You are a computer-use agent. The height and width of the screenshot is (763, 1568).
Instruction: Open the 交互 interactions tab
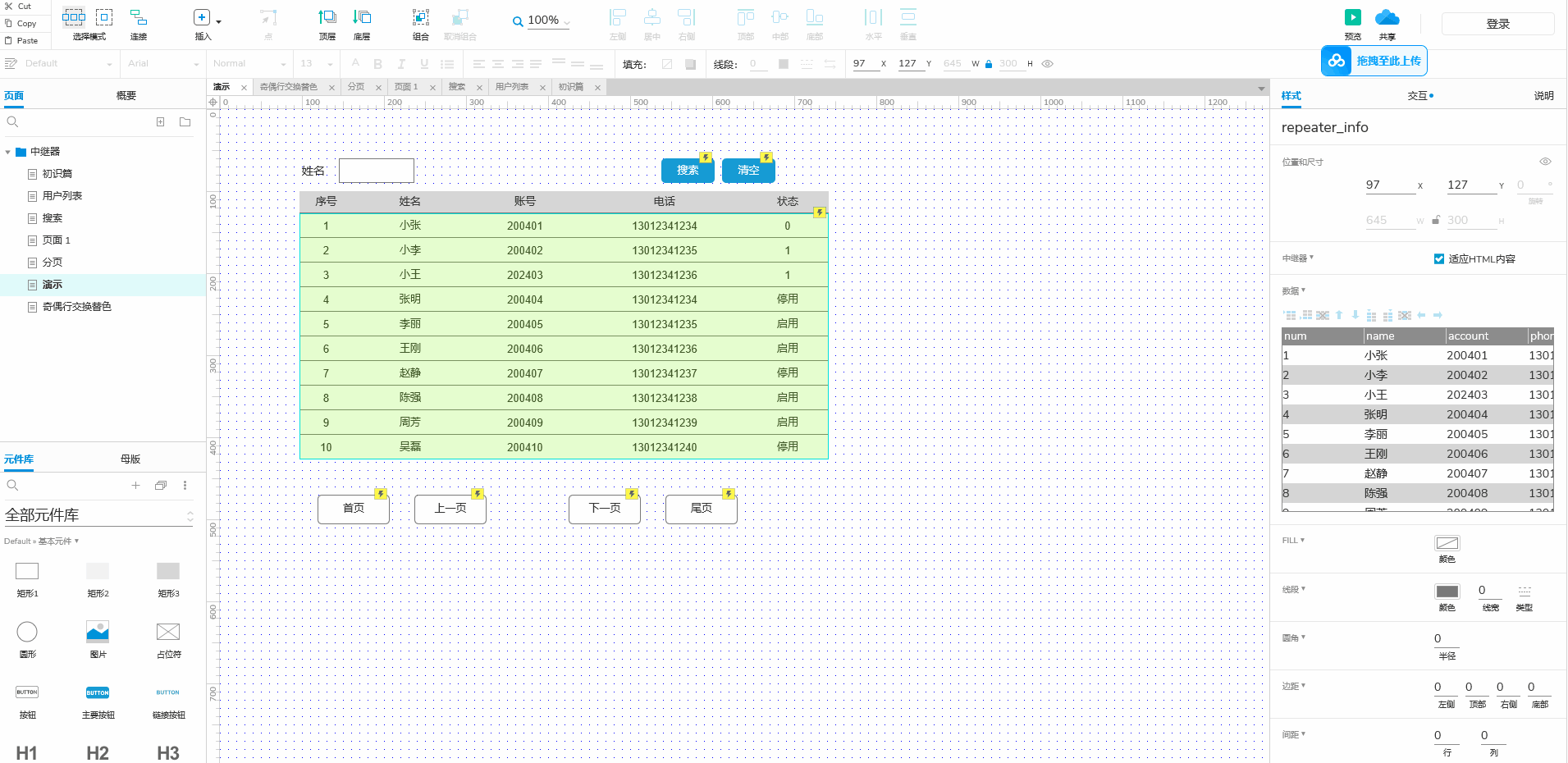click(x=1419, y=96)
